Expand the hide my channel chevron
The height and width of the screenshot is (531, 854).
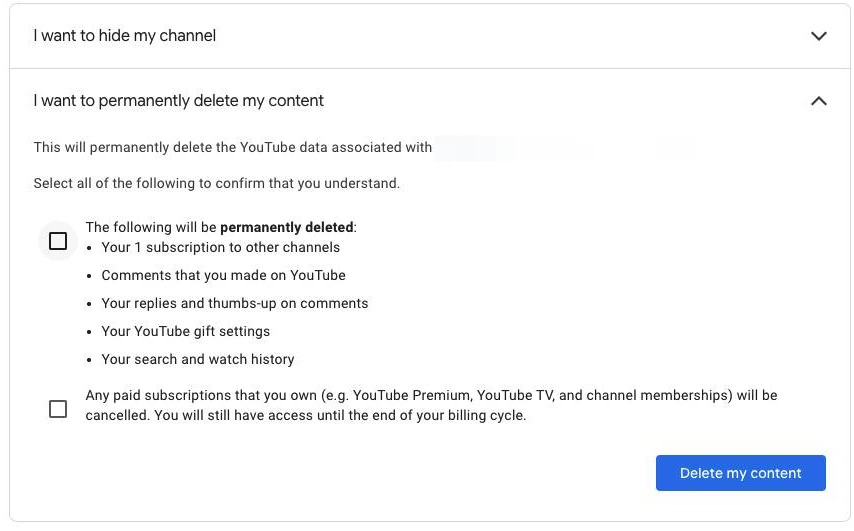tap(819, 36)
